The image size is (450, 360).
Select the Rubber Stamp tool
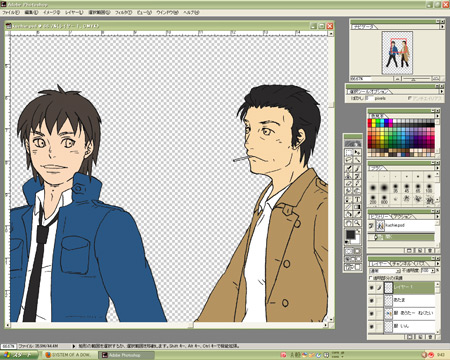click(348, 175)
